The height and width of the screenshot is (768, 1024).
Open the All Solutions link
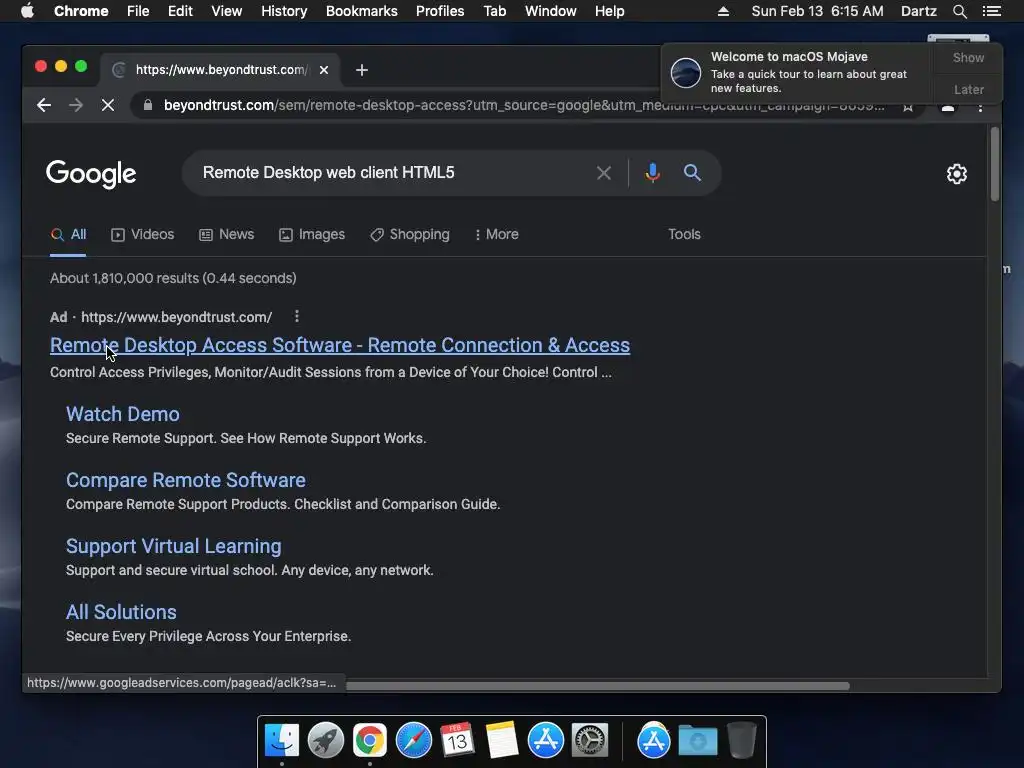click(121, 612)
